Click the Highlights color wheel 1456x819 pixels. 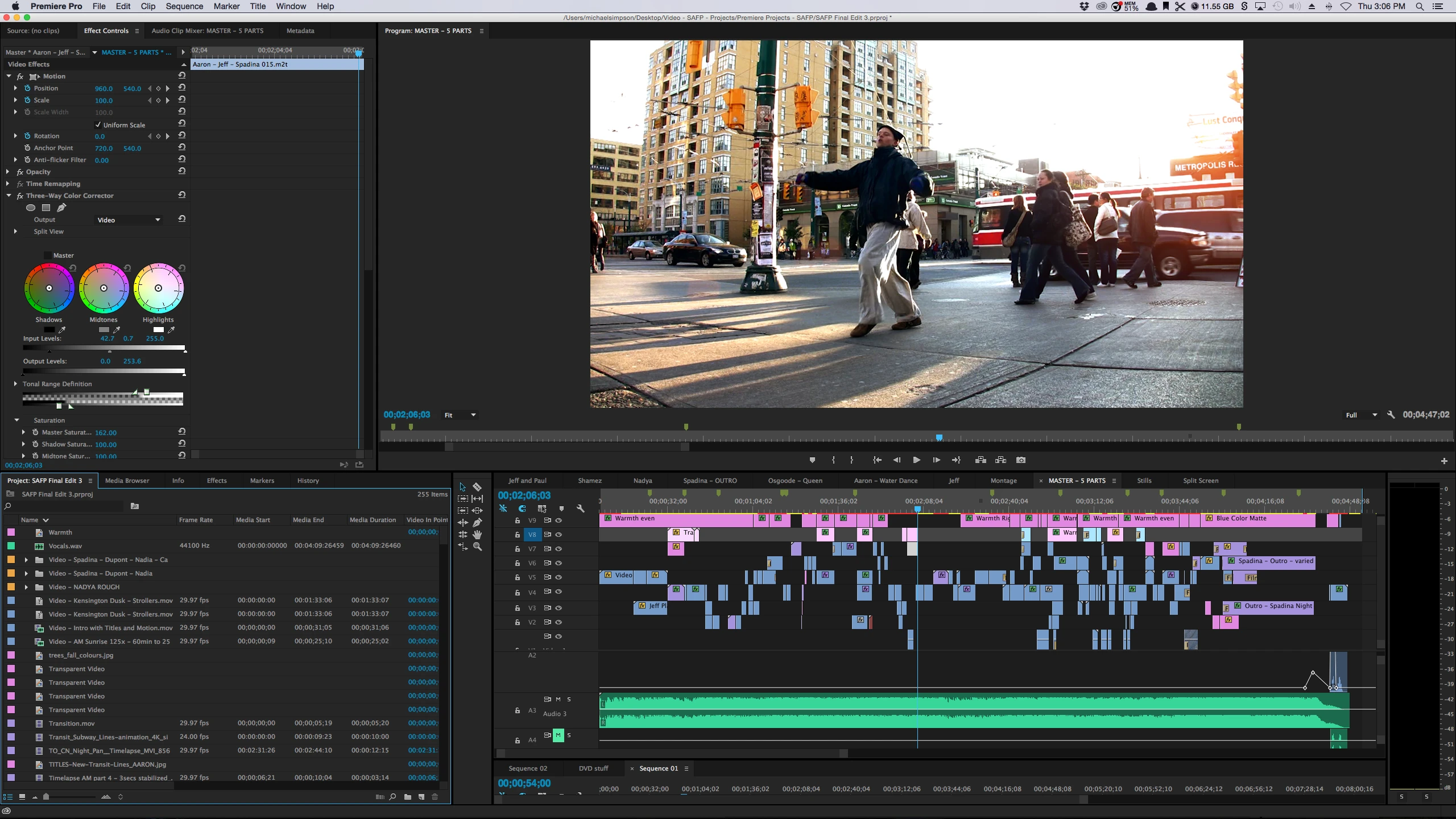158,288
